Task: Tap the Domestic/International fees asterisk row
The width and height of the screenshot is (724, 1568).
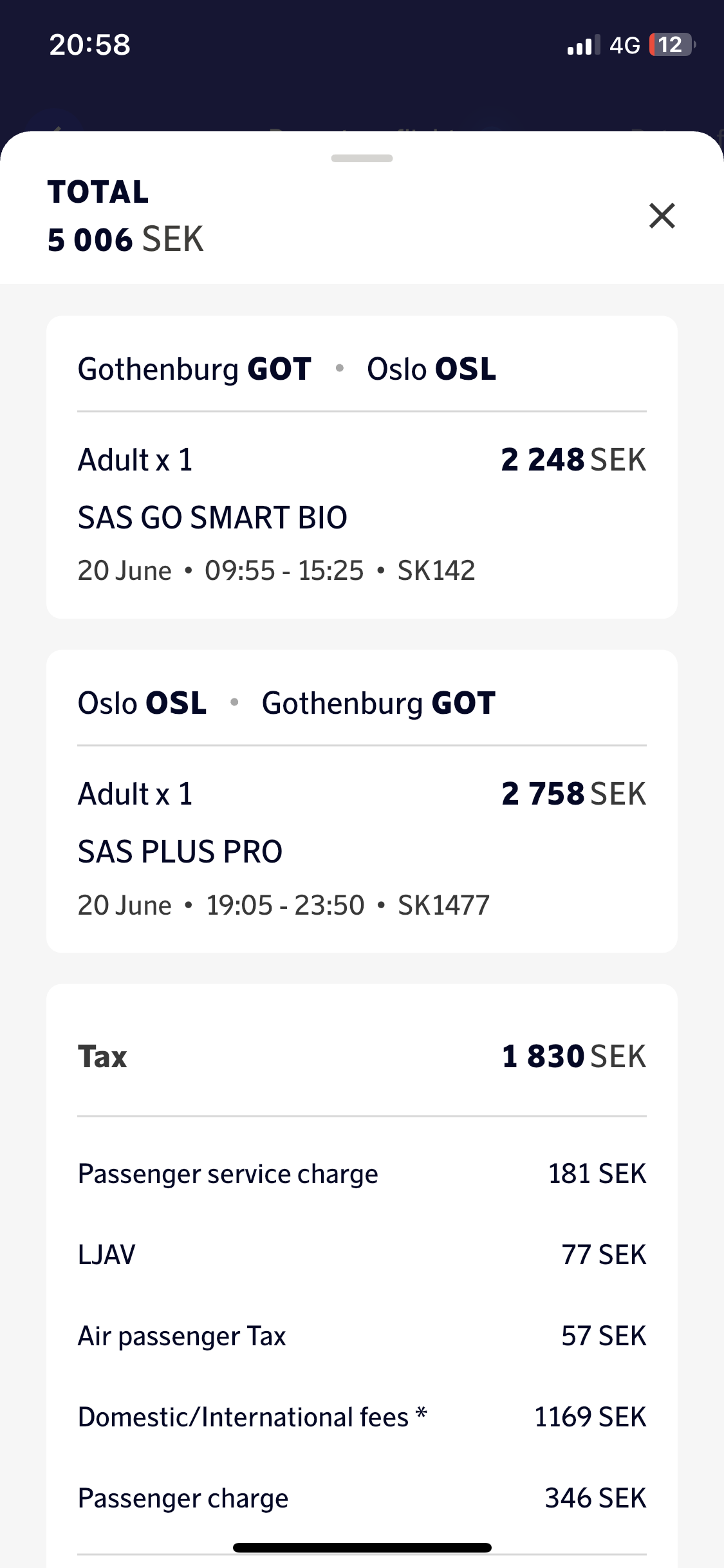Action: [362, 1417]
